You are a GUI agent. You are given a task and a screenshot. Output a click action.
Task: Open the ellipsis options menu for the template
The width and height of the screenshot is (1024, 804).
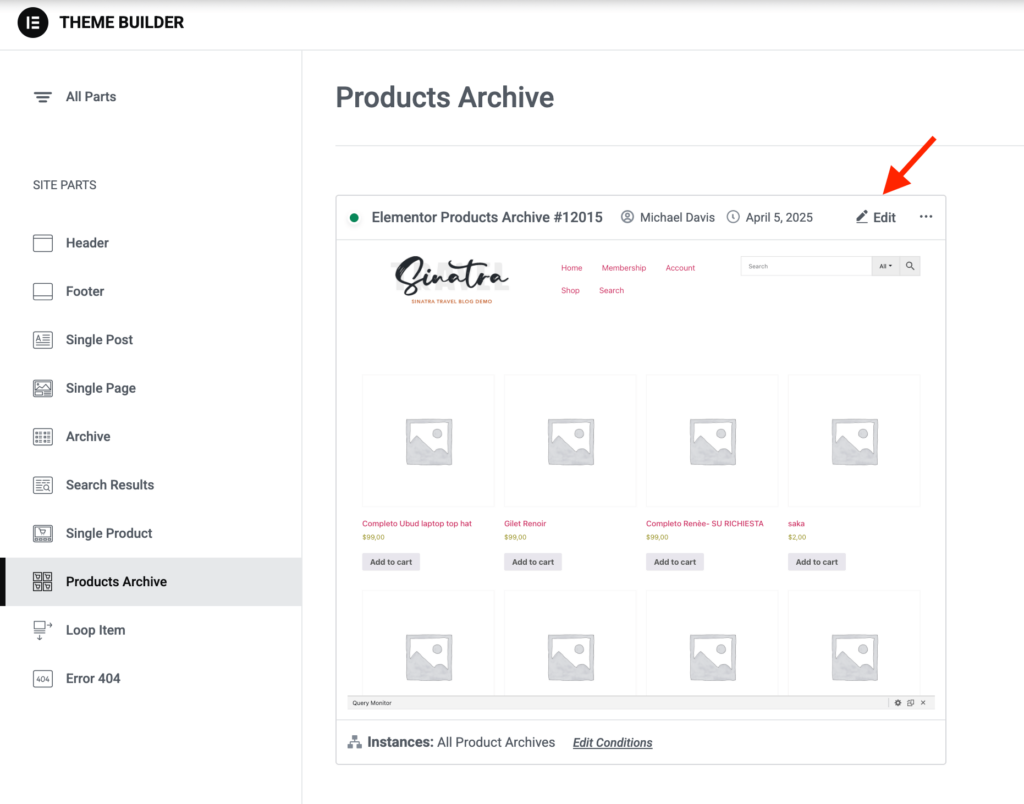pos(925,217)
